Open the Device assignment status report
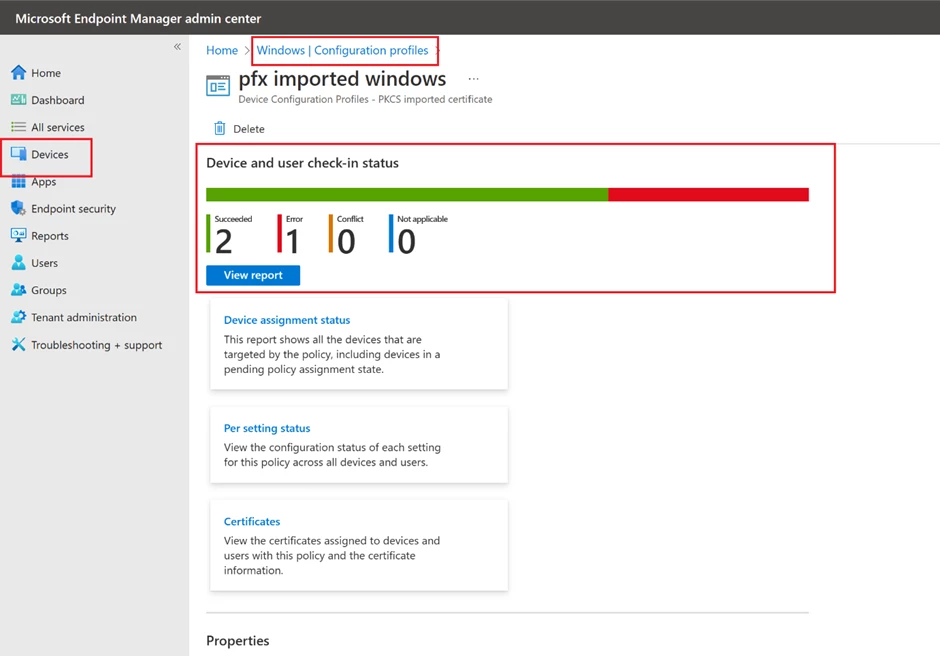The height and width of the screenshot is (656, 940). click(287, 320)
